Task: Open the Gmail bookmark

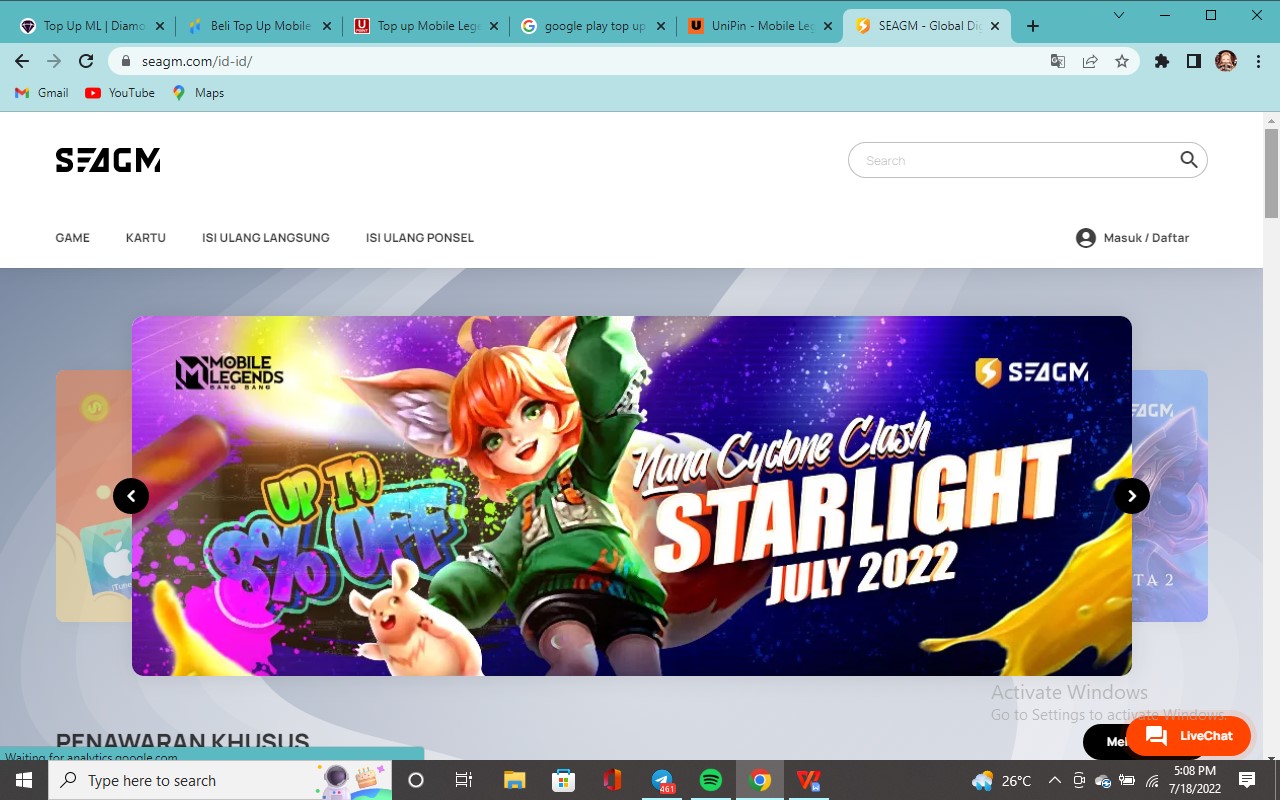Action: (42, 93)
